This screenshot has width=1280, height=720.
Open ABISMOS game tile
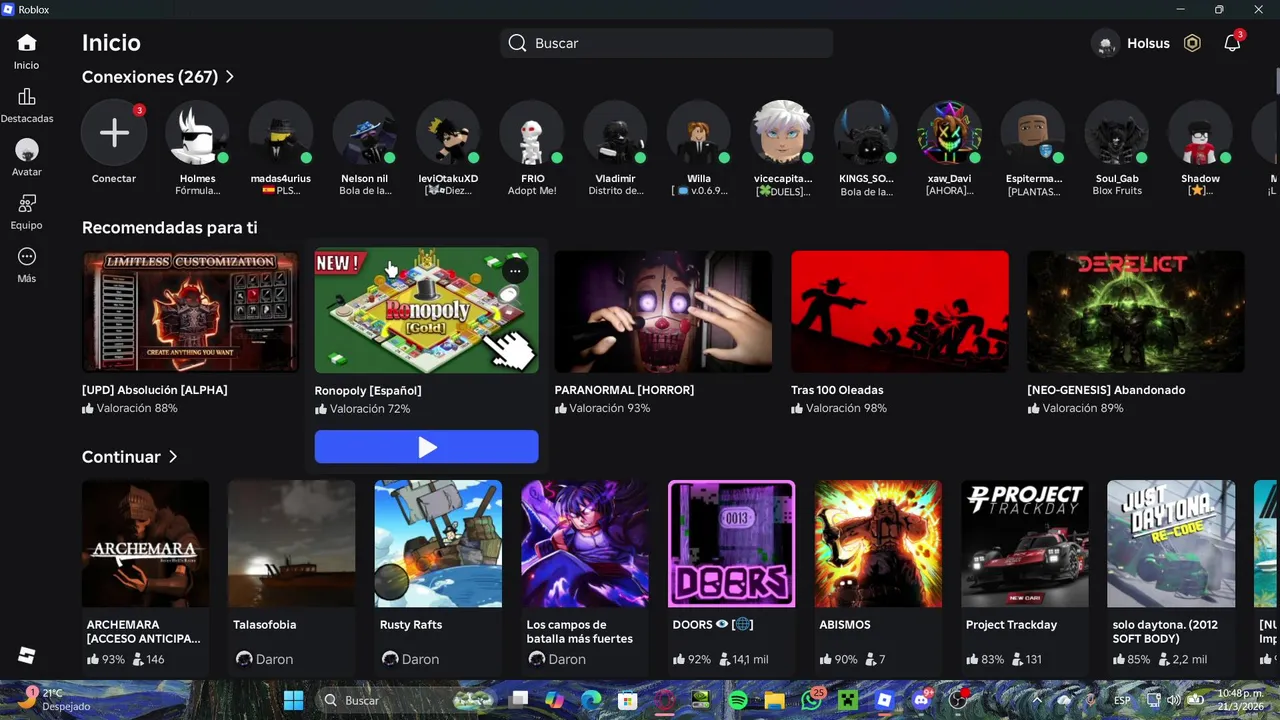[878, 543]
